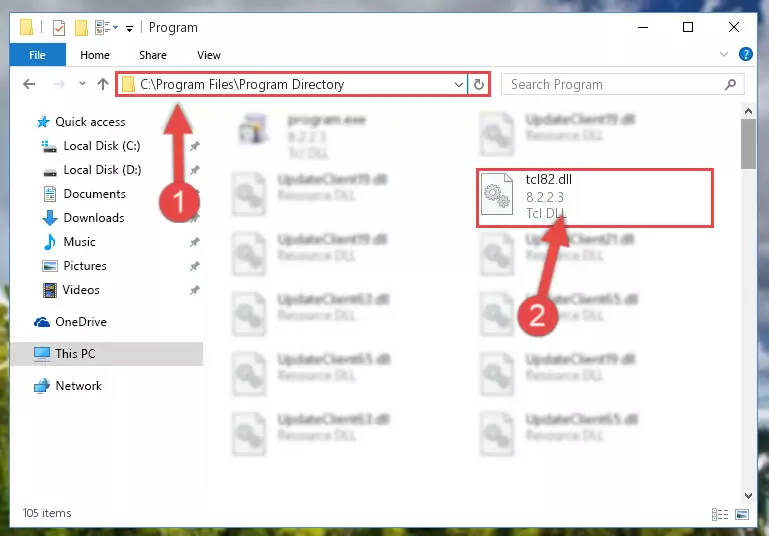This screenshot has width=769, height=536.
Task: Expand the address bar history dropdown
Action: coord(459,84)
